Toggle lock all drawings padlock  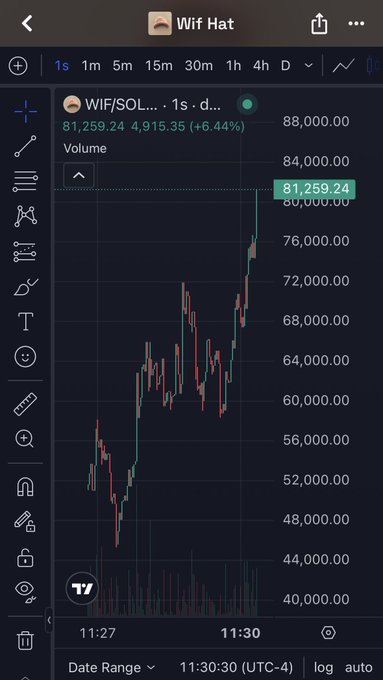pos(25,557)
